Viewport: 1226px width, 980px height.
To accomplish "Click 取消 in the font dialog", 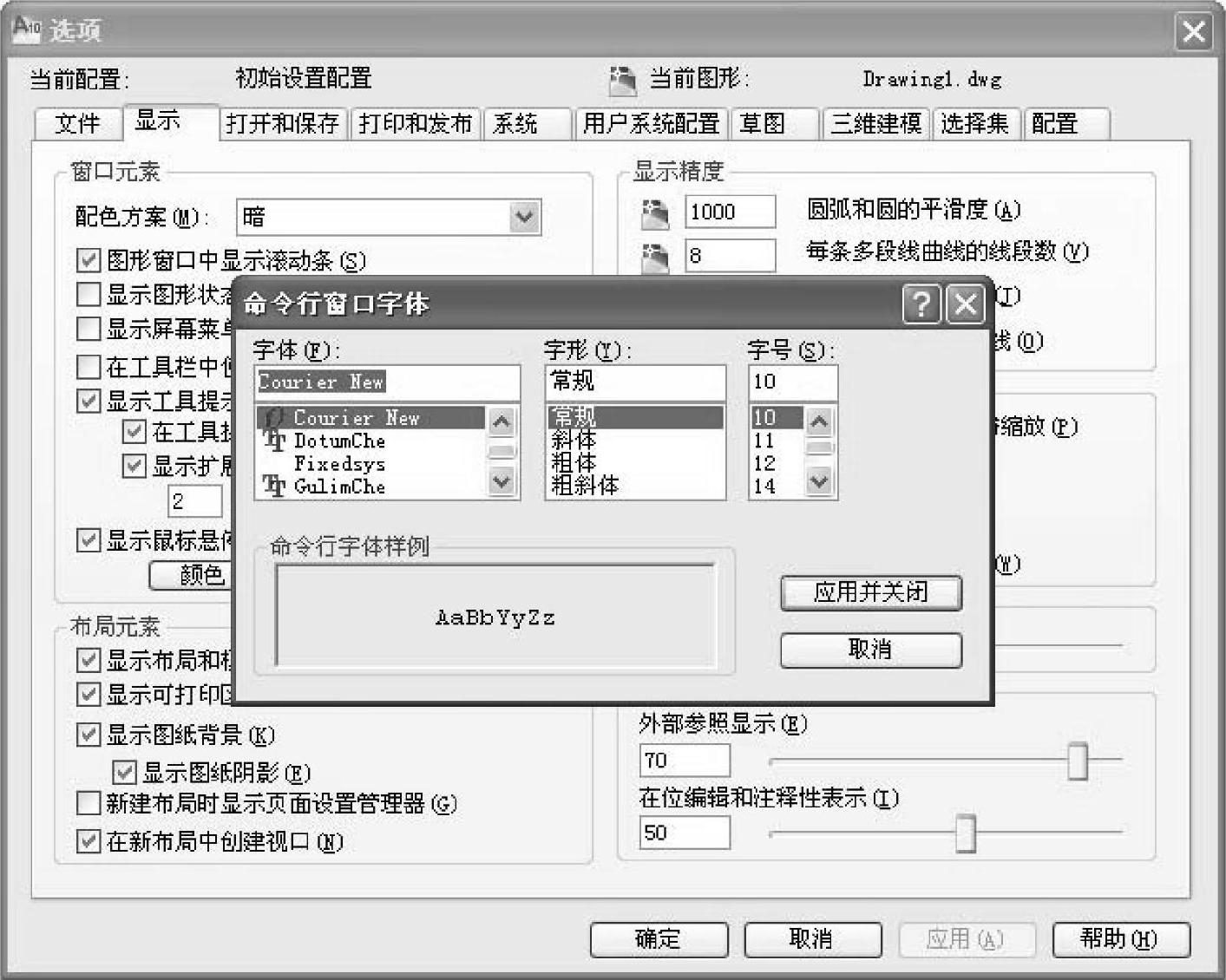I will click(871, 650).
